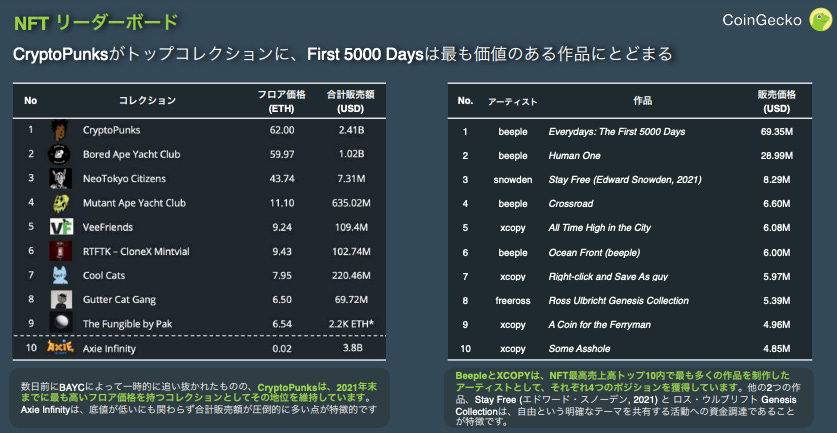Select the Bored Ape Yacht Club name
Image resolution: width=837 pixels, height=433 pixels.
click(131, 155)
